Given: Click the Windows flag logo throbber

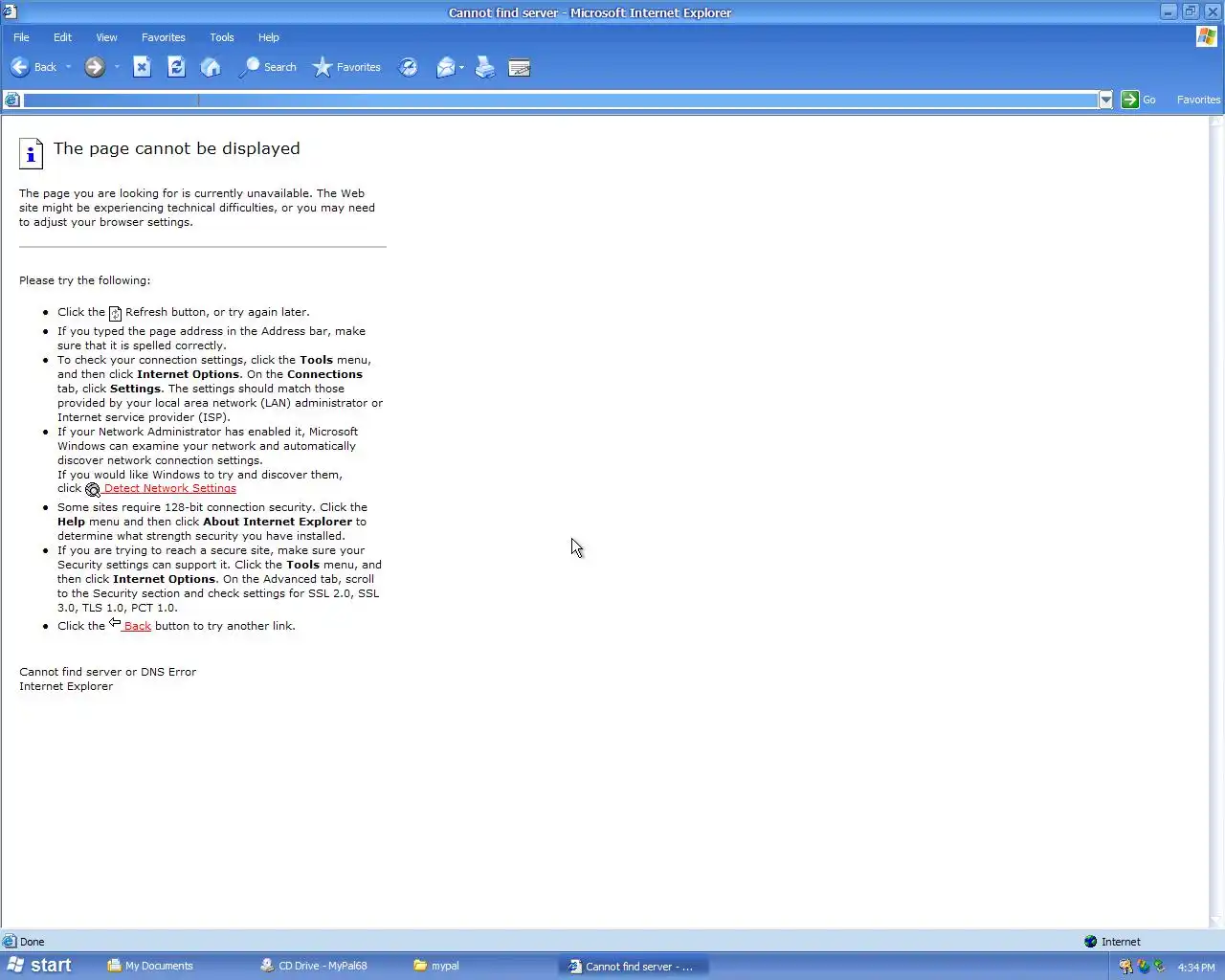Looking at the screenshot, I should click(1207, 36).
